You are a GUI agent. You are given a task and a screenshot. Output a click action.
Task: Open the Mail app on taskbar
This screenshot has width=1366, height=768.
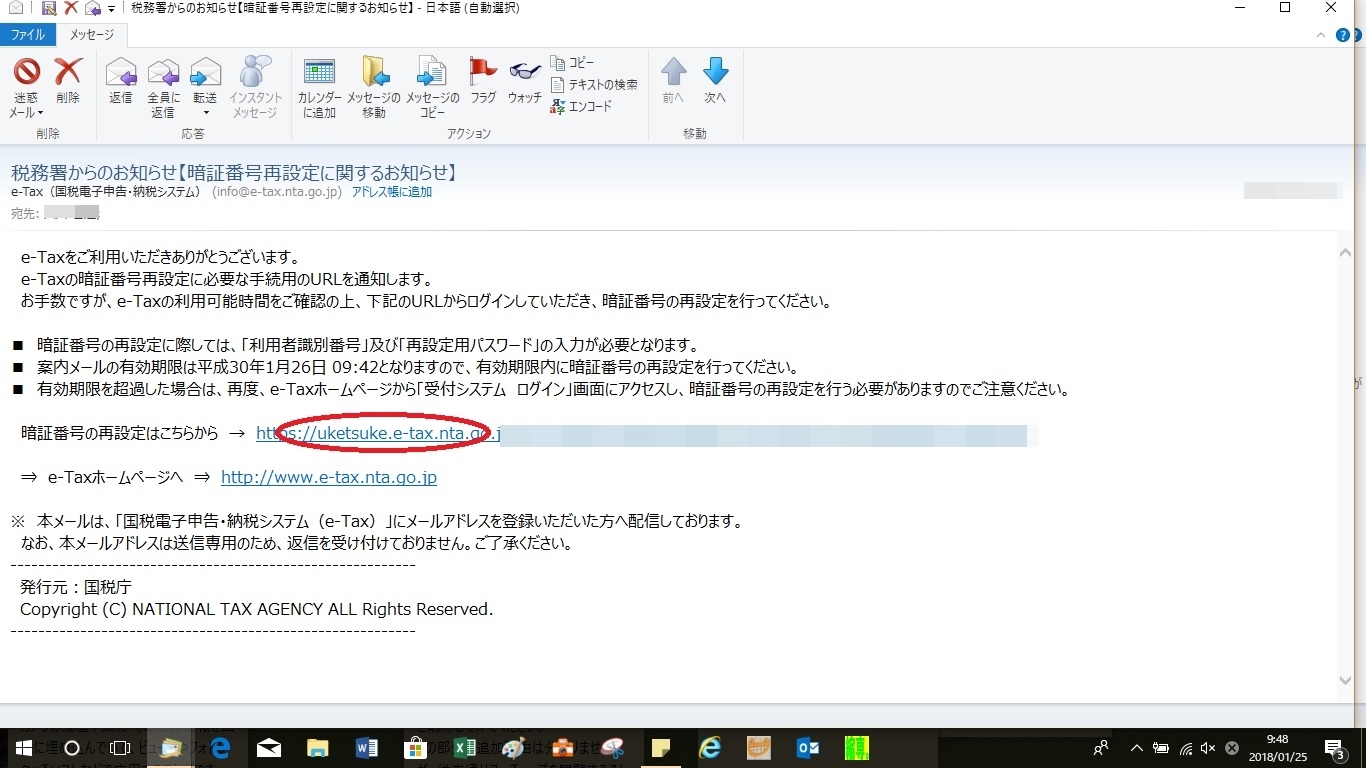pos(269,748)
